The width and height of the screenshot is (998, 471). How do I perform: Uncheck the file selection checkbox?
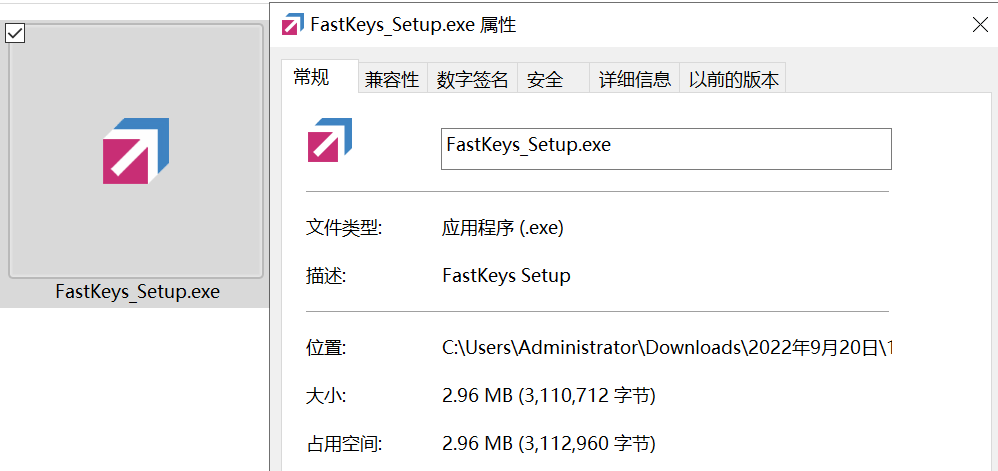coord(15,33)
